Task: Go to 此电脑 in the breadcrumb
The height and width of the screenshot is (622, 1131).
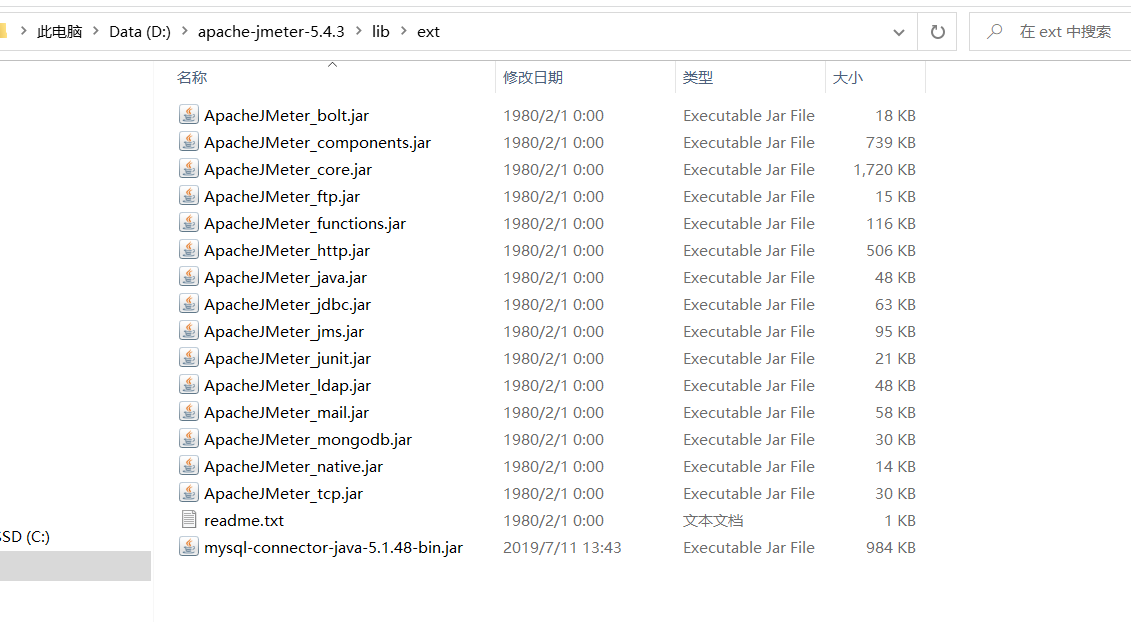Action: coord(59,32)
